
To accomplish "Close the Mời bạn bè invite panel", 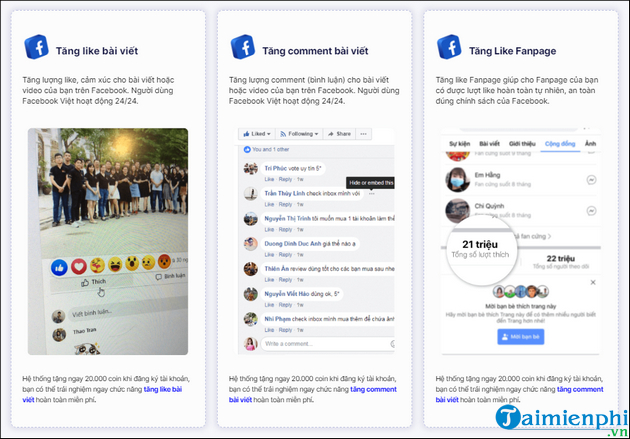I will (593, 282).
